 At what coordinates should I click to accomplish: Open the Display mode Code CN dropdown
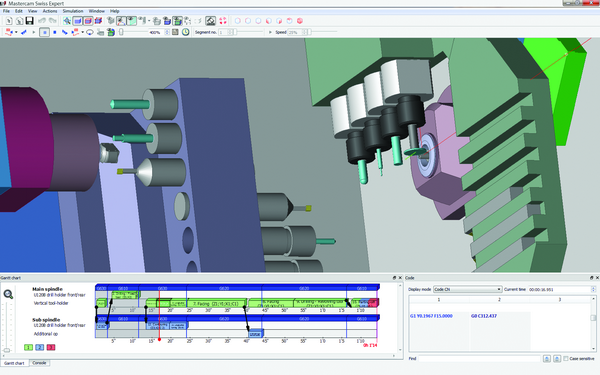pos(467,289)
